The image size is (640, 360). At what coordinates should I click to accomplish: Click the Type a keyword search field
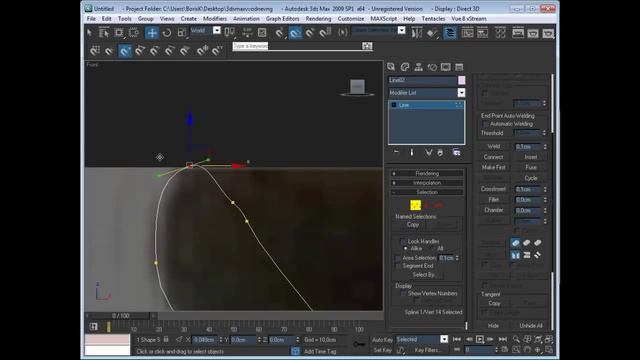point(297,46)
